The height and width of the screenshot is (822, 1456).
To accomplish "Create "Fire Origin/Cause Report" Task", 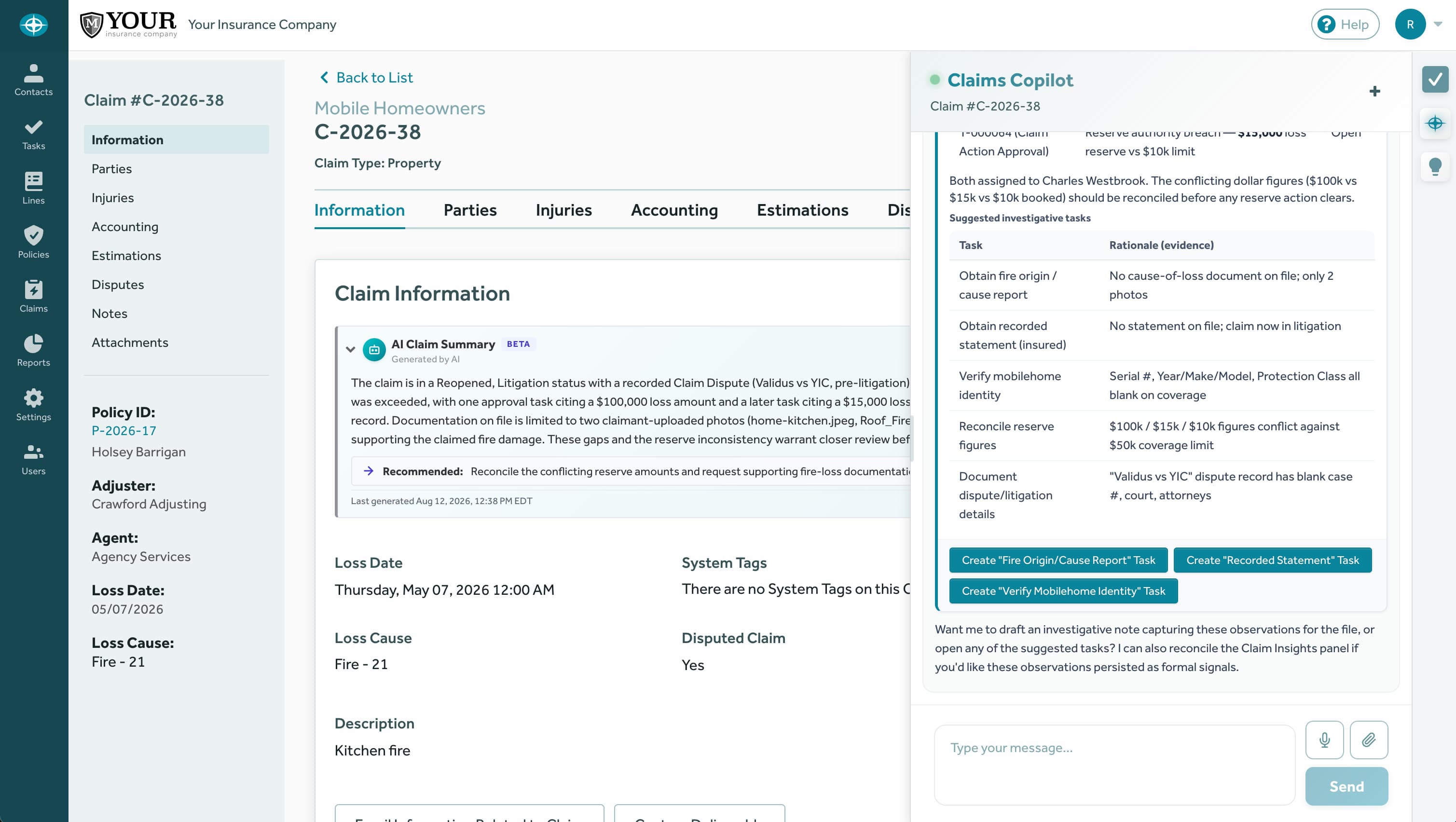I will [1058, 560].
